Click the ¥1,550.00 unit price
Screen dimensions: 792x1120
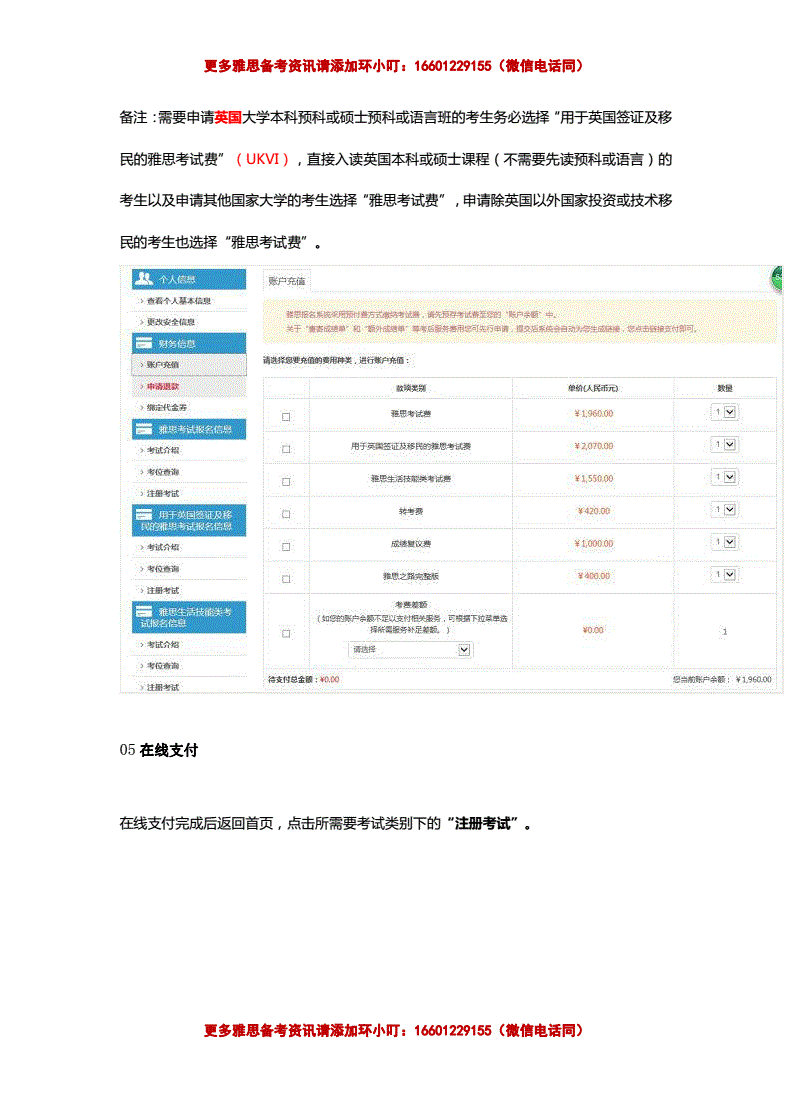click(593, 479)
